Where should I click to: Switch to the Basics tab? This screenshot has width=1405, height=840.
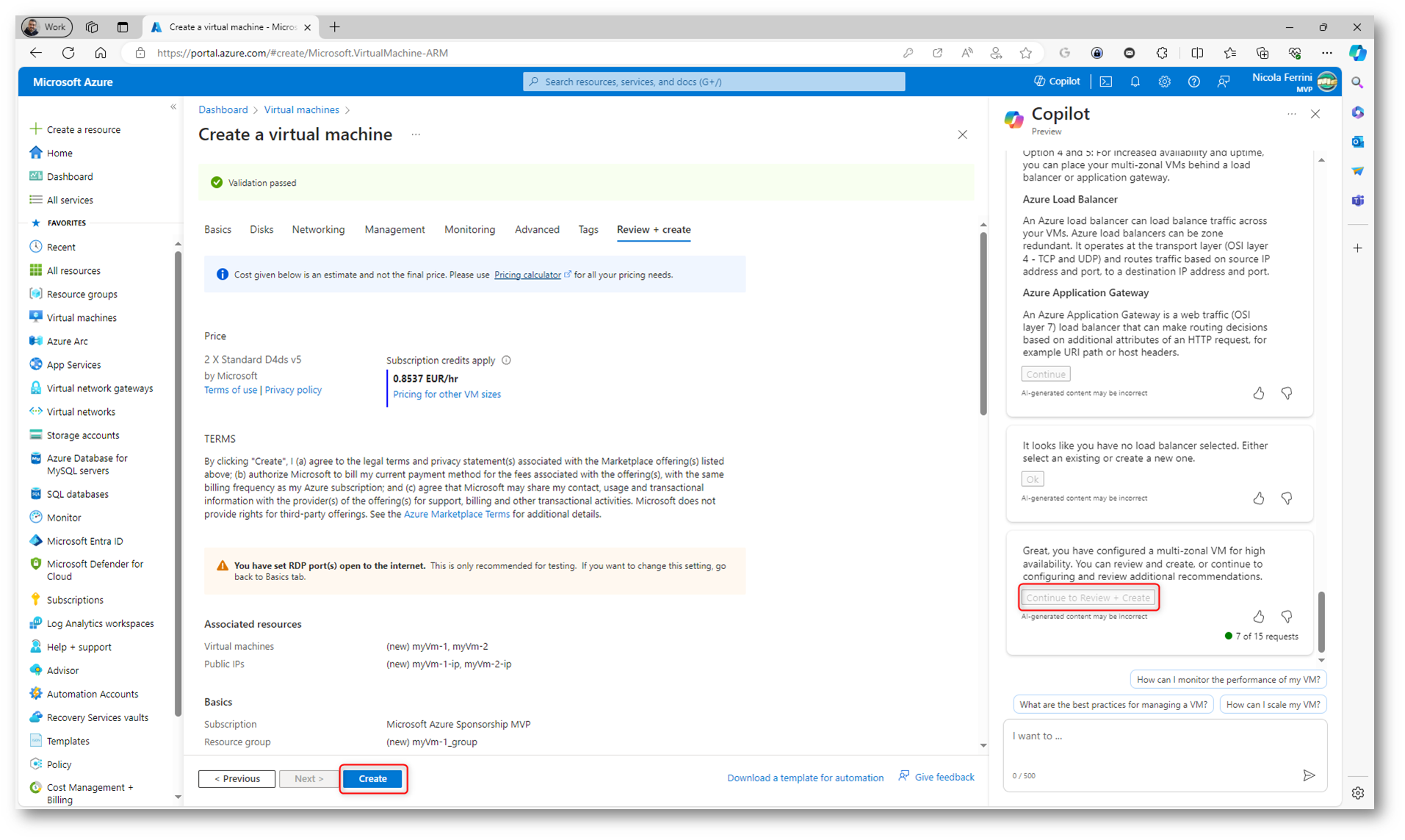point(217,230)
